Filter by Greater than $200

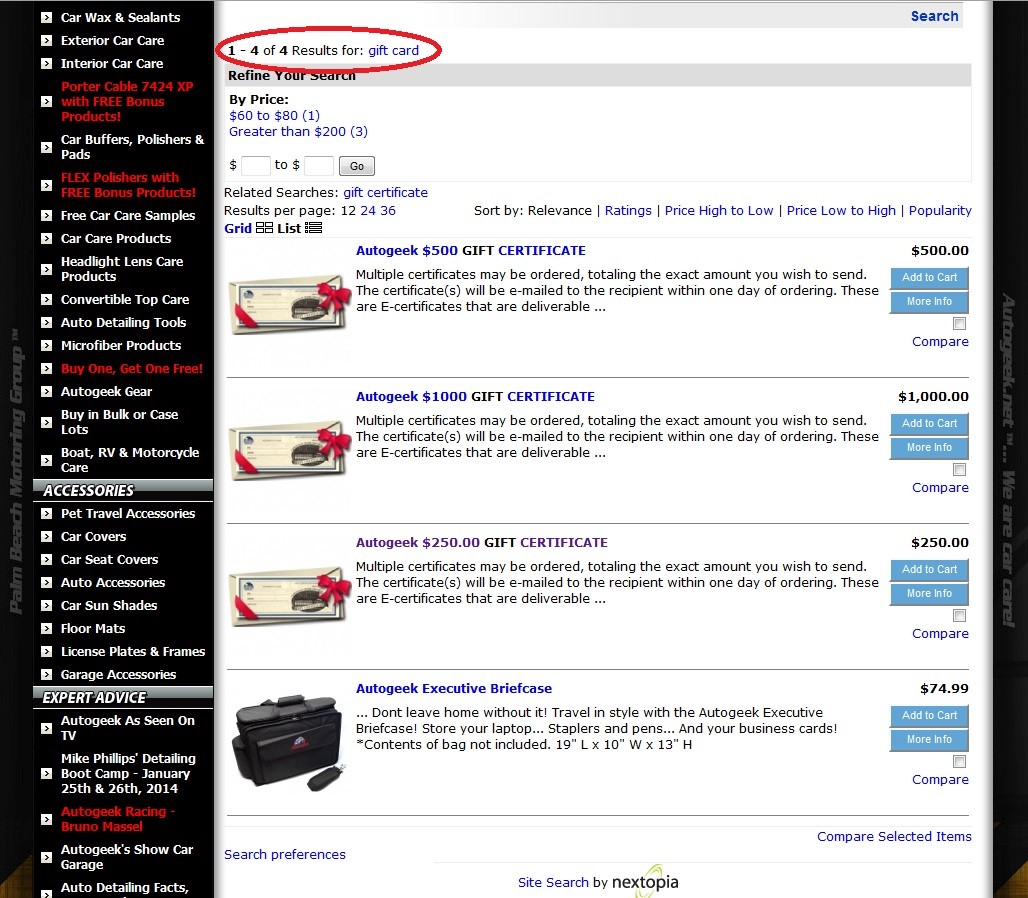point(298,132)
